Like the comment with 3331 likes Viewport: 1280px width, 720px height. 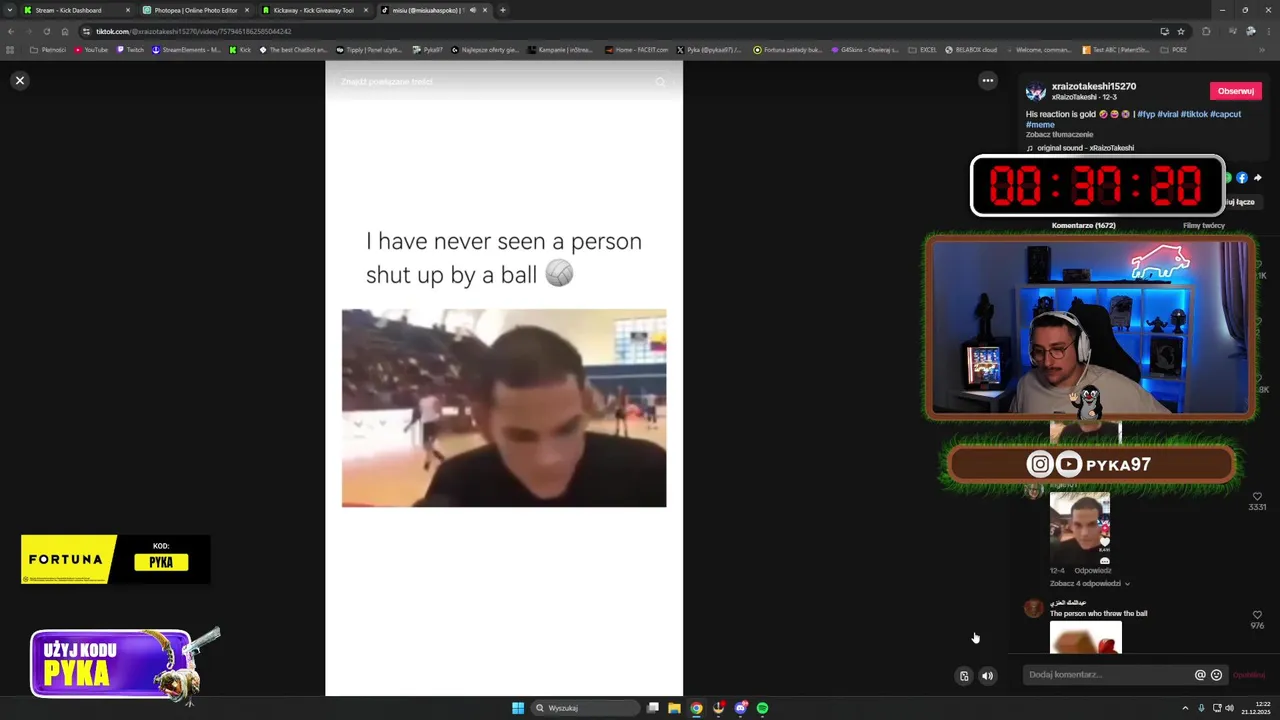[x=1257, y=496]
